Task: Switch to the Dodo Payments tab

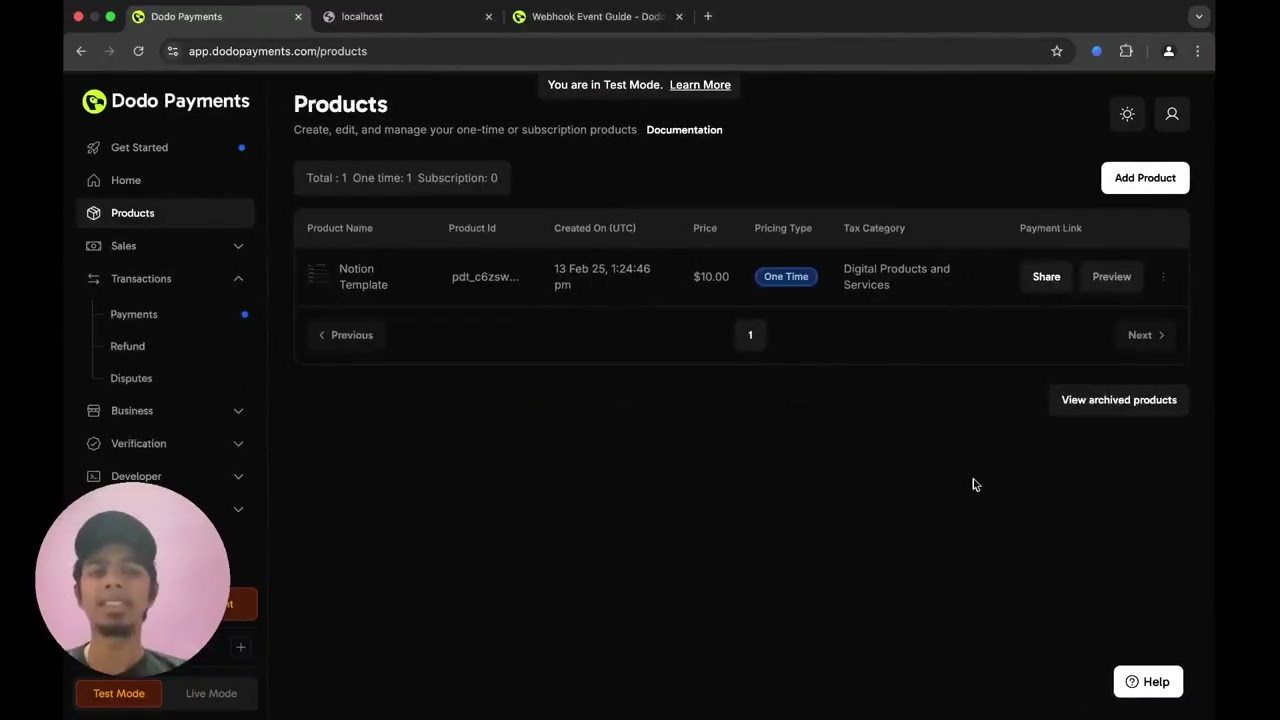Action: tap(217, 17)
